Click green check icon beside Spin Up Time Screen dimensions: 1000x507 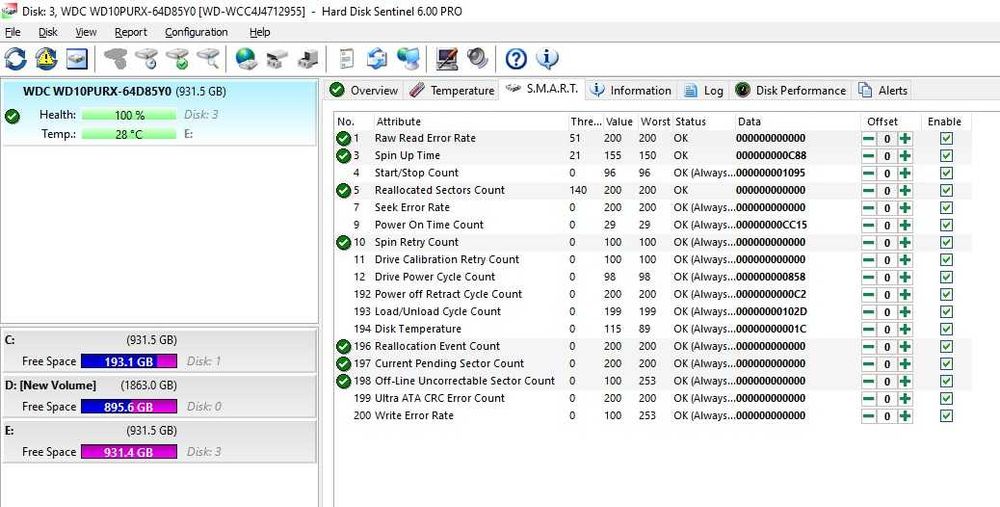tap(344, 156)
